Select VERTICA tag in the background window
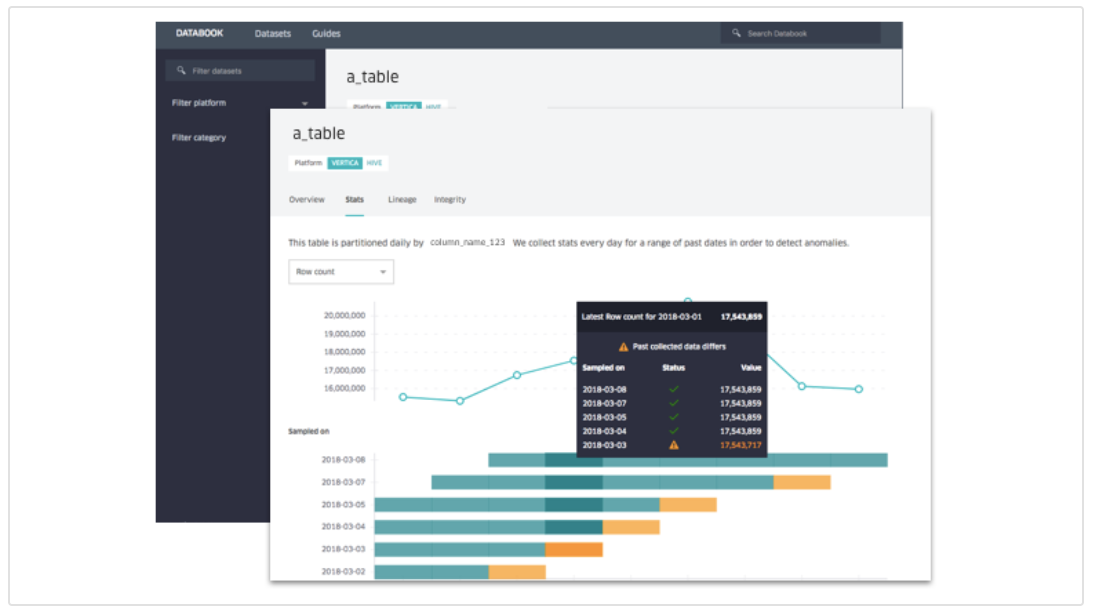1095x615 pixels. 404,106
